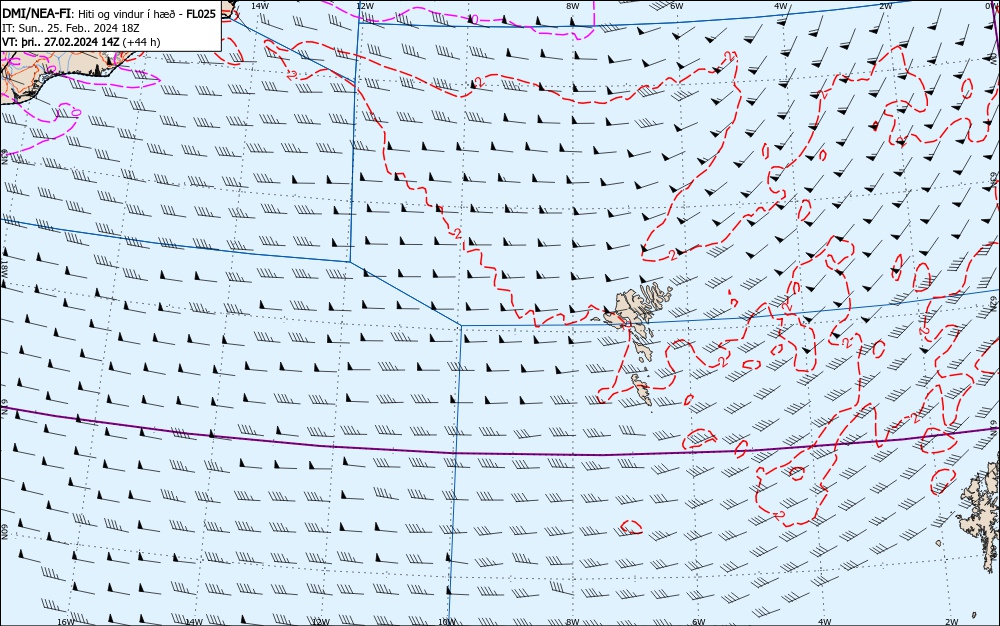This screenshot has width=1000, height=626.
Task: Click the '14W' longitude label along the top edge
Action: [260, 5]
